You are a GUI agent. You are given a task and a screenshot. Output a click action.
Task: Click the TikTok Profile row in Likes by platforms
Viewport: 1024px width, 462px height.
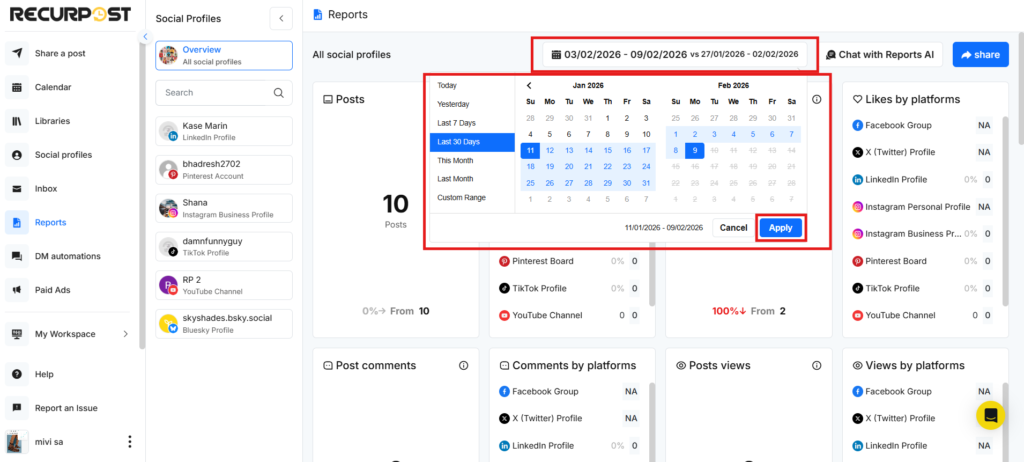pos(923,288)
